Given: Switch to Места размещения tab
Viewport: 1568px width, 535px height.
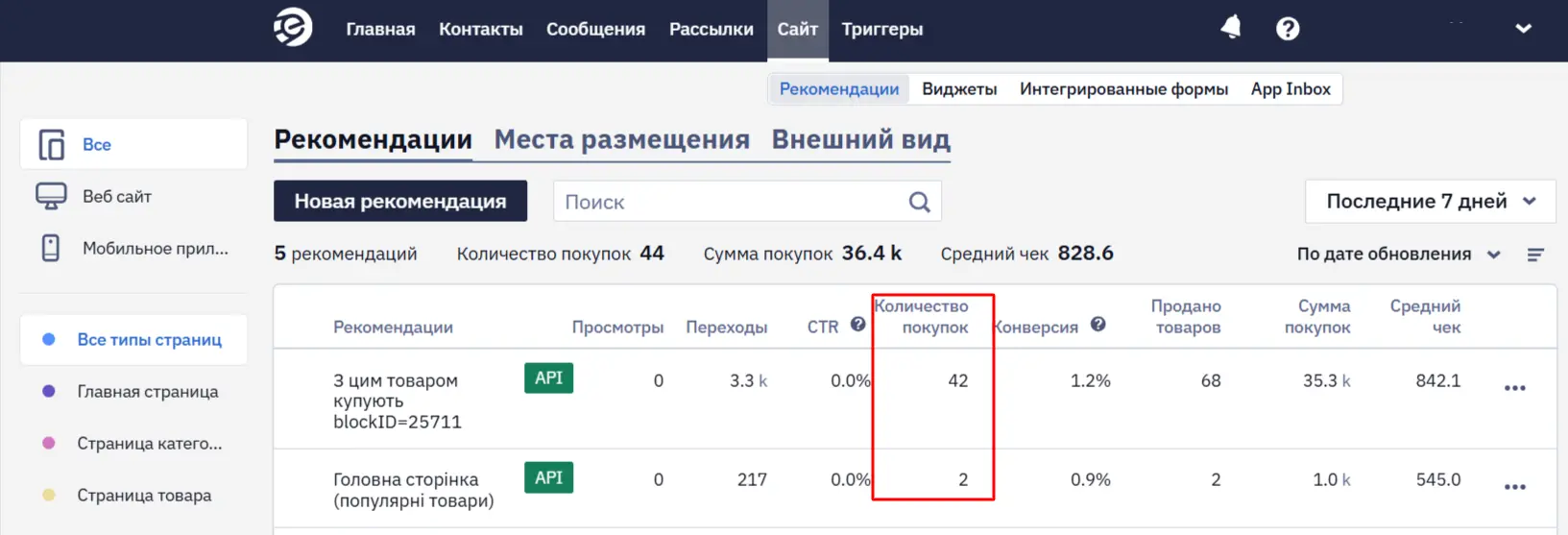Looking at the screenshot, I should tap(622, 140).
